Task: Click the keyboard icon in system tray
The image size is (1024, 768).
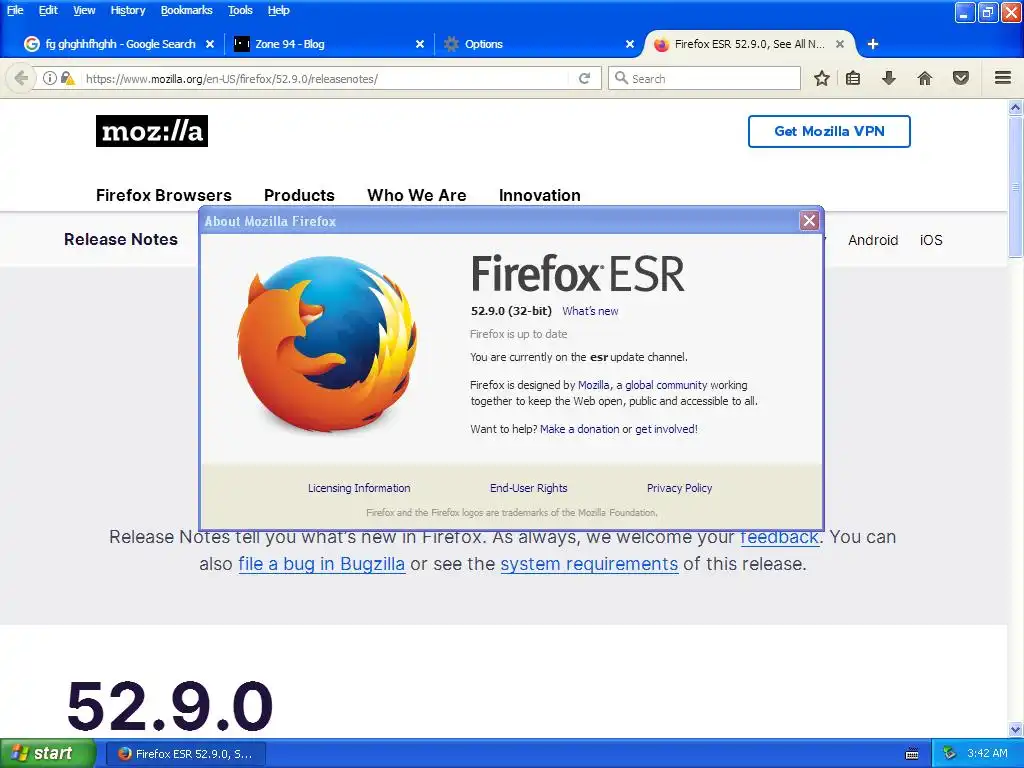Action: click(x=912, y=754)
